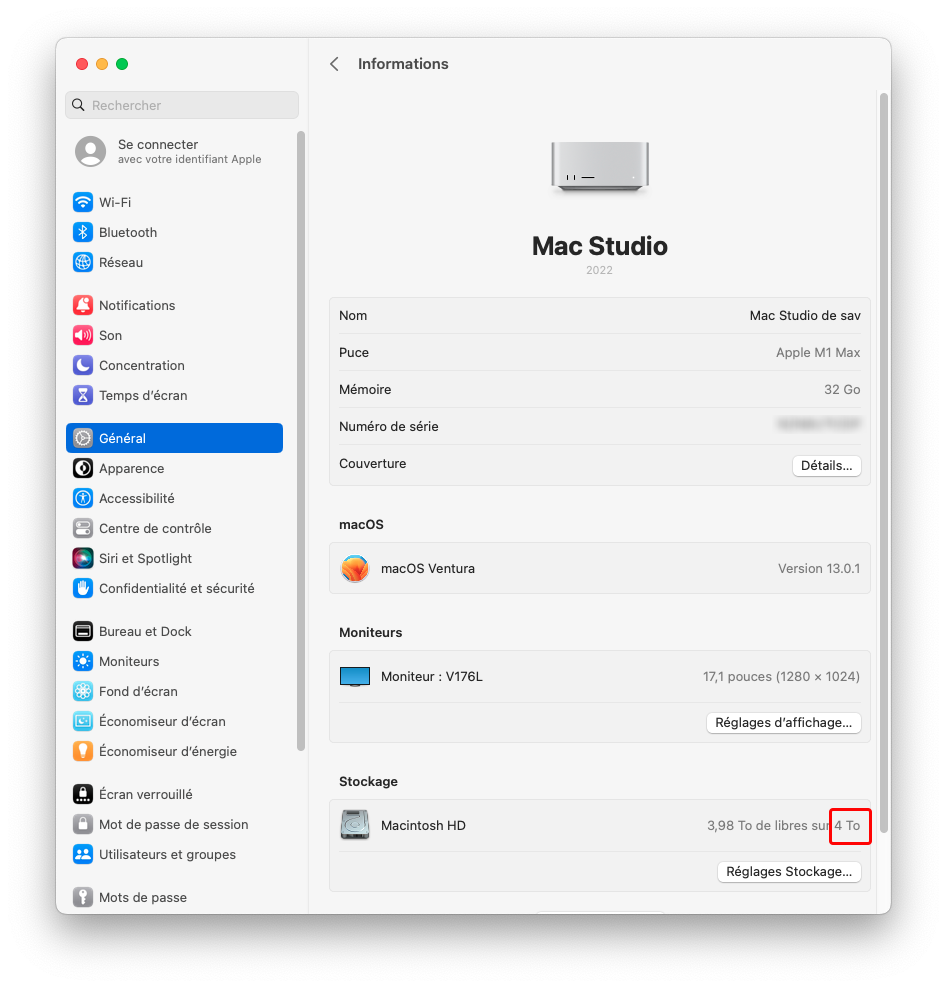
Task: Open the Écran verrouillé lock icon
Action: [x=83, y=794]
